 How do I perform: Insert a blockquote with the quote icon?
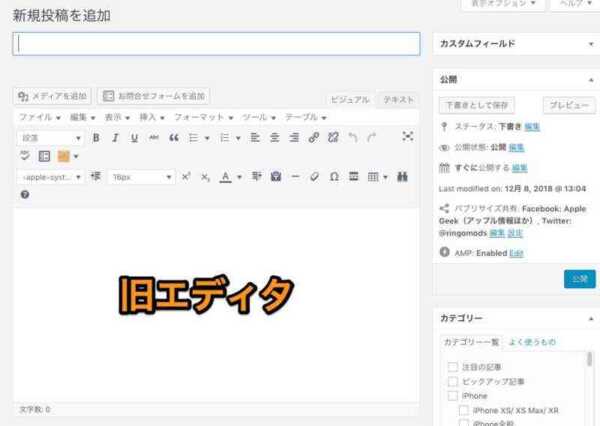pyautogui.click(x=173, y=137)
